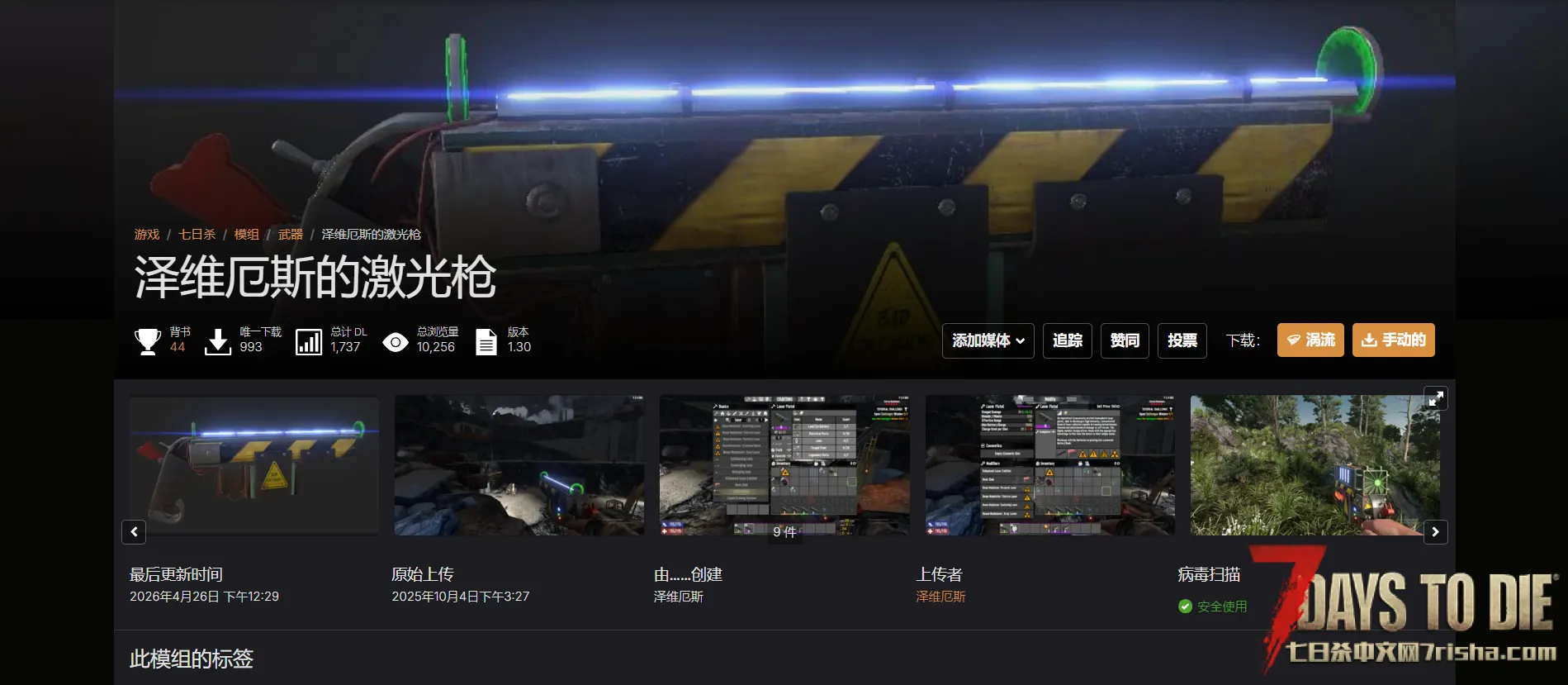Click the 赞同 endorse button

click(x=1125, y=340)
